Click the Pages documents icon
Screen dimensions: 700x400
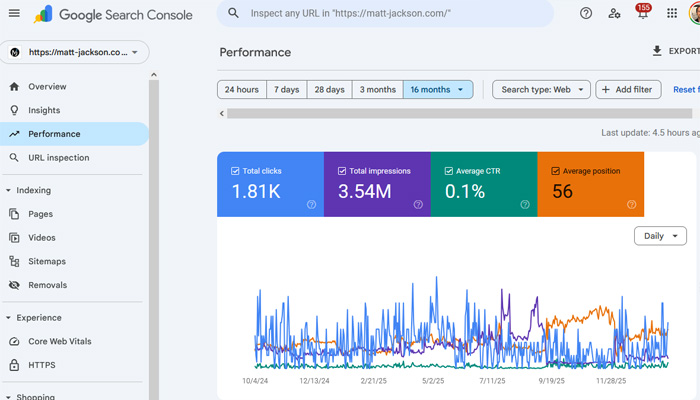(x=14, y=214)
